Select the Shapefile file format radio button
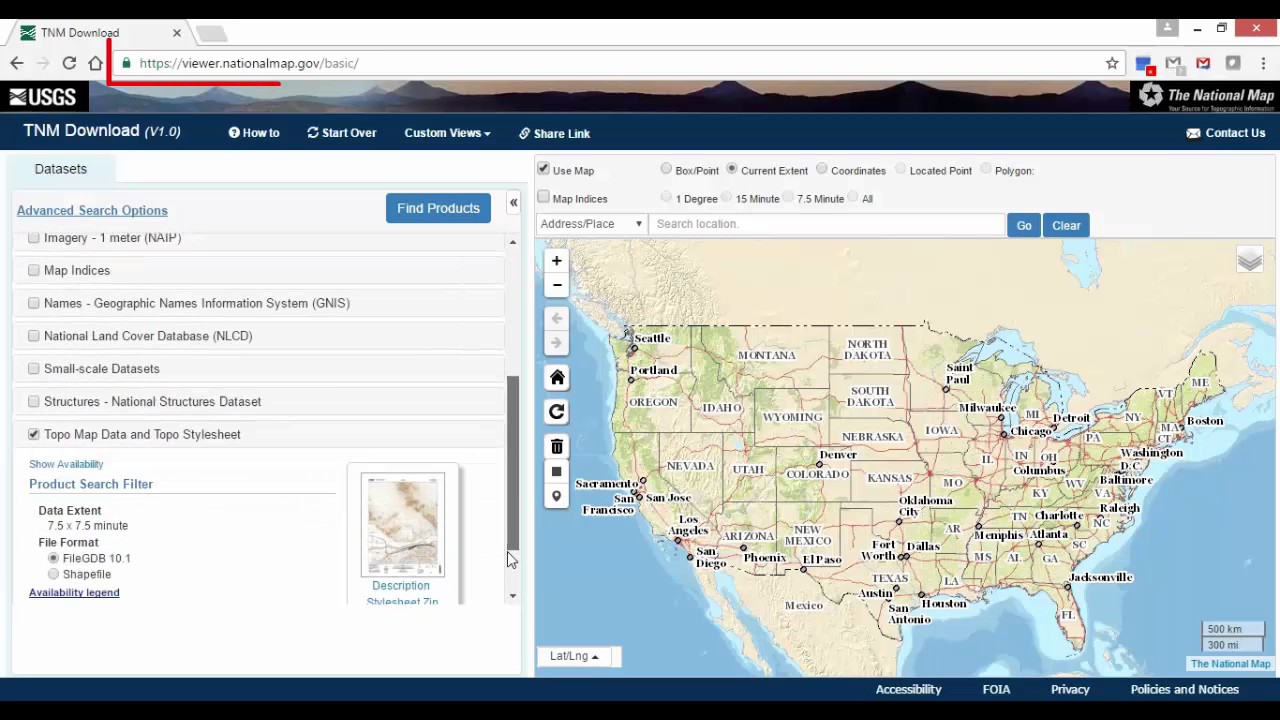 [x=54, y=575]
